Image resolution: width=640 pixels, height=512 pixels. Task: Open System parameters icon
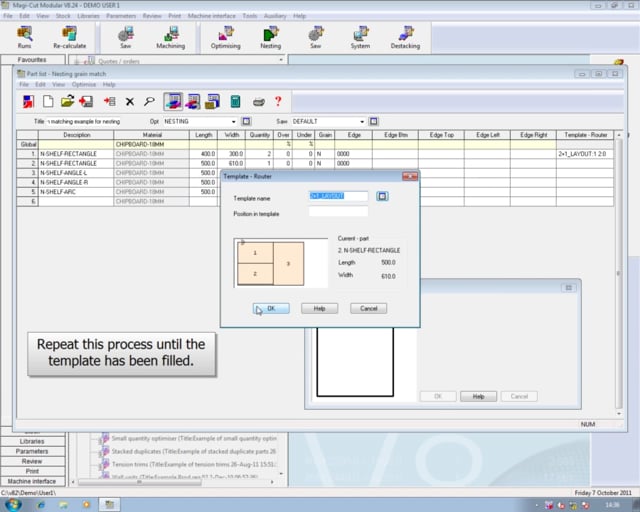(x=360, y=37)
